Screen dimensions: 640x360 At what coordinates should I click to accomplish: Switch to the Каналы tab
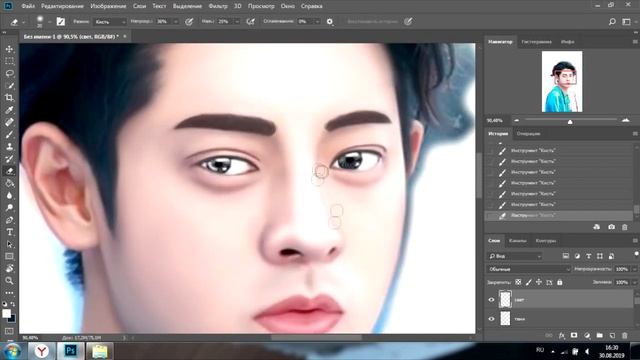tap(517, 240)
